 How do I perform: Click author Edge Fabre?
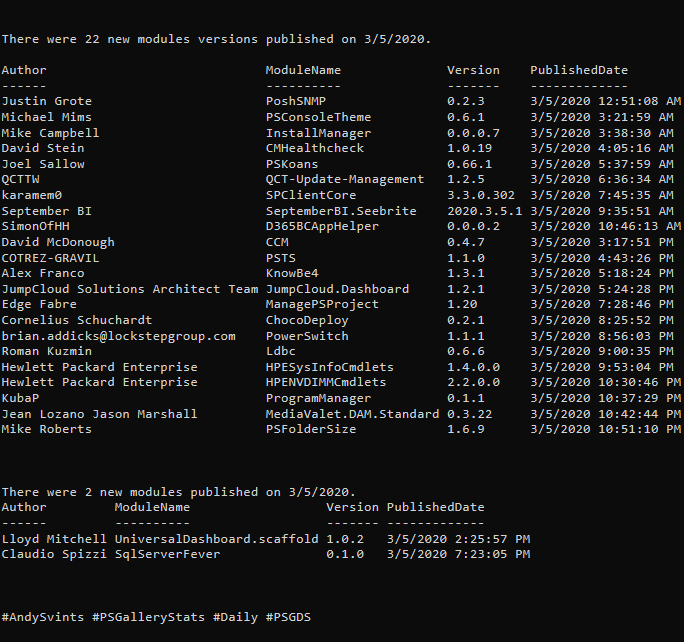(39, 304)
